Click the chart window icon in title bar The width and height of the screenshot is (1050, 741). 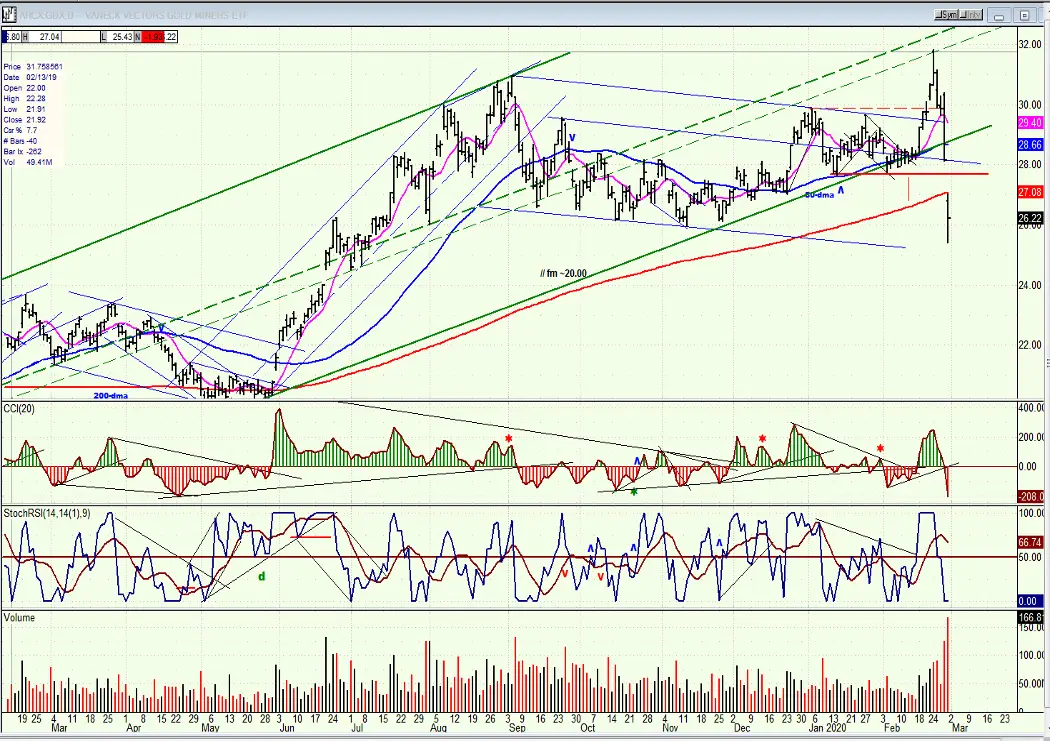(x=9, y=14)
